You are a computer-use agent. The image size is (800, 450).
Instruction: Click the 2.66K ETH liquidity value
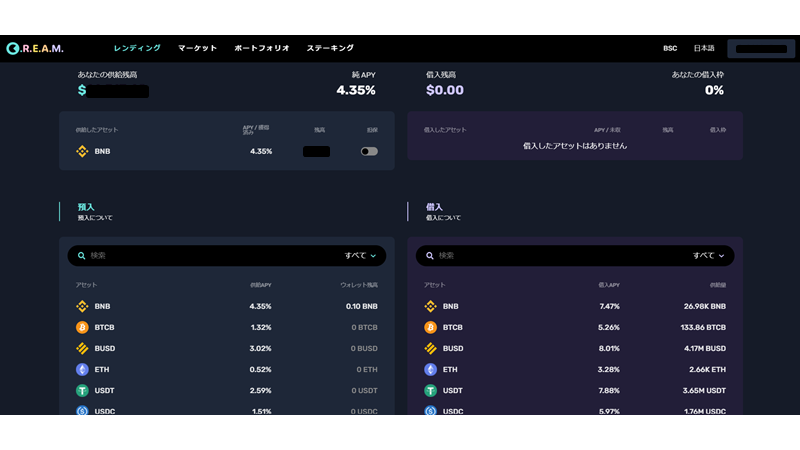coord(707,369)
